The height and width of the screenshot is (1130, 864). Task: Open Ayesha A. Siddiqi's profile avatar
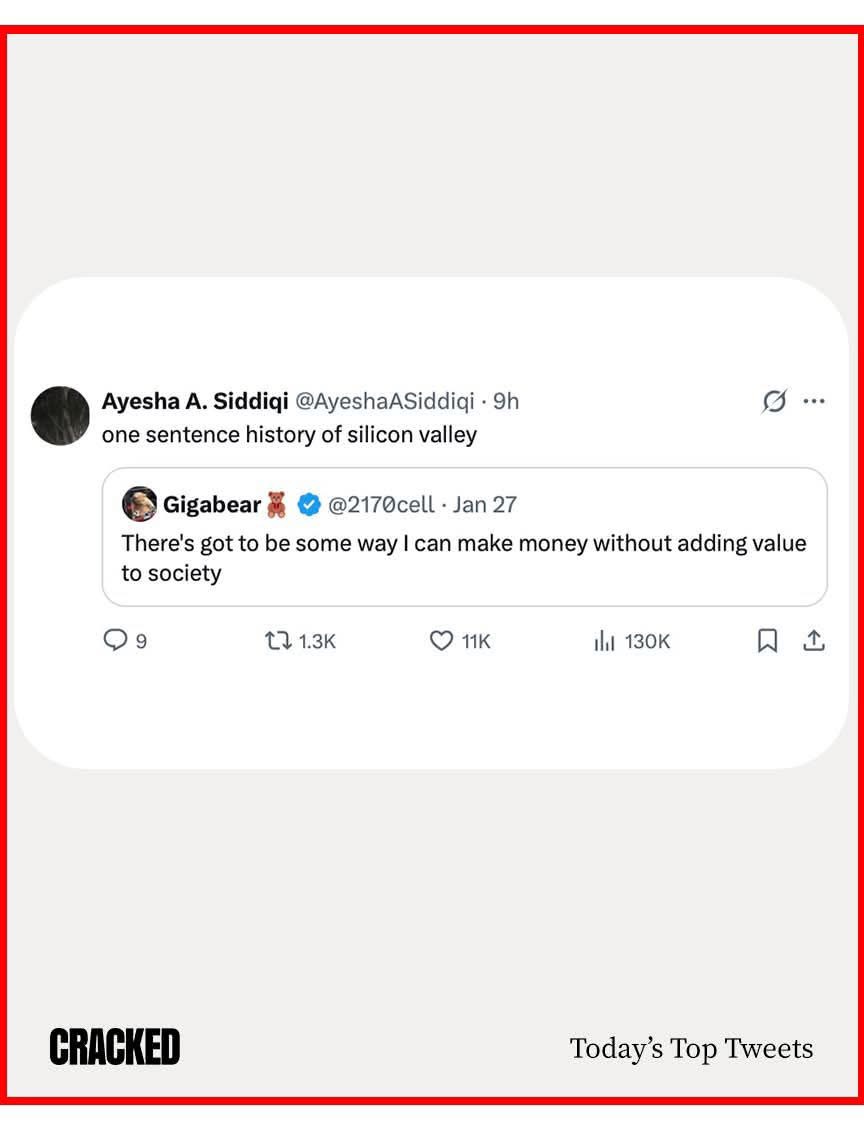[x=60, y=415]
